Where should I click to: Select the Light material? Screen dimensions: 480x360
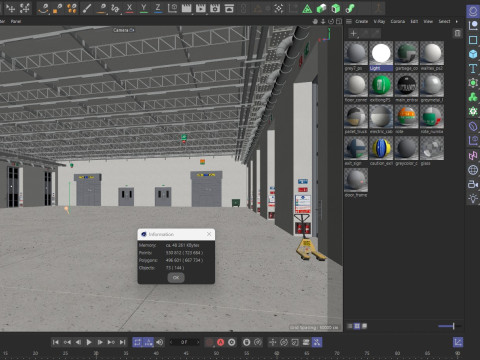click(381, 56)
